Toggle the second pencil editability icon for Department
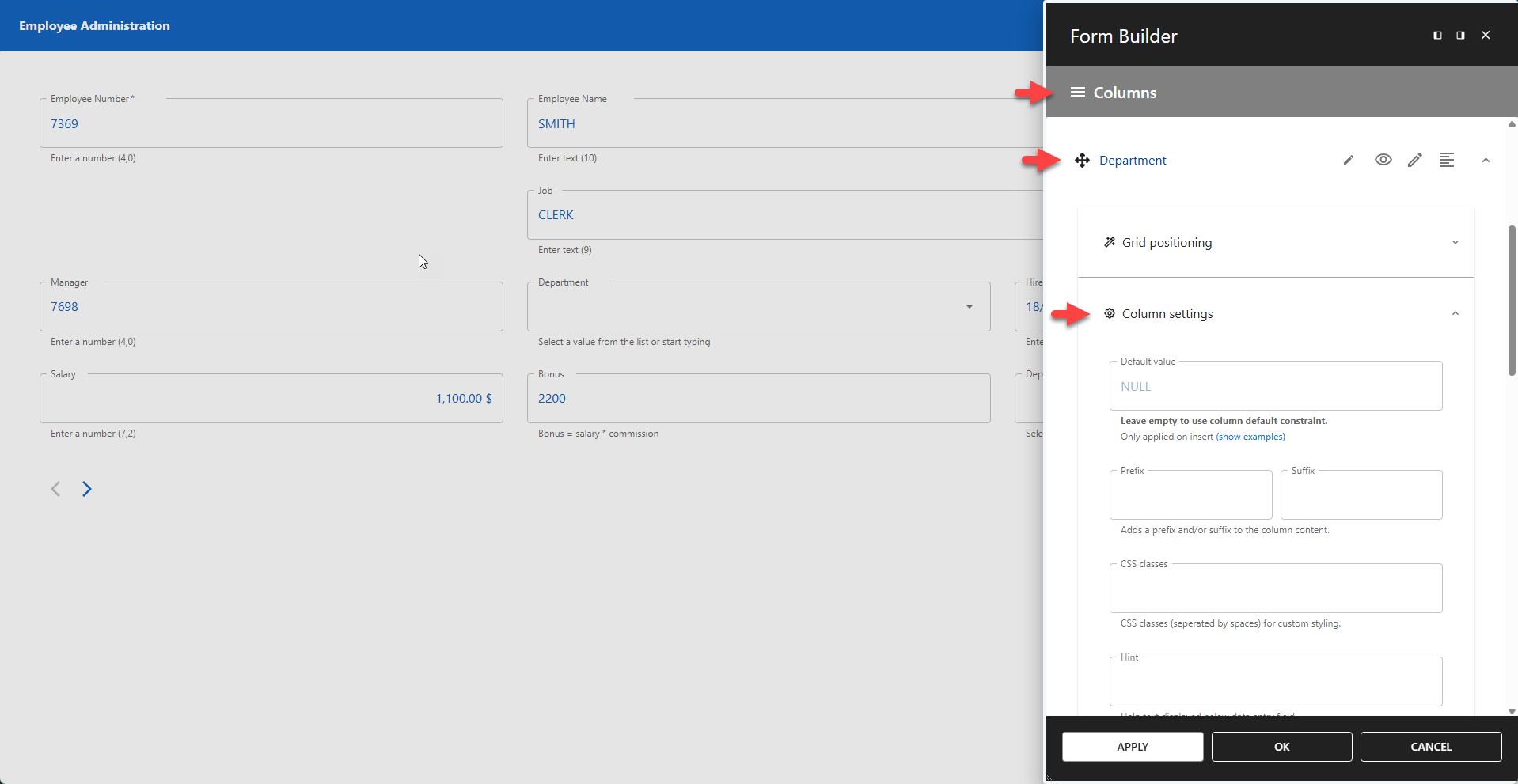This screenshot has height=784, width=1518. [x=1415, y=160]
